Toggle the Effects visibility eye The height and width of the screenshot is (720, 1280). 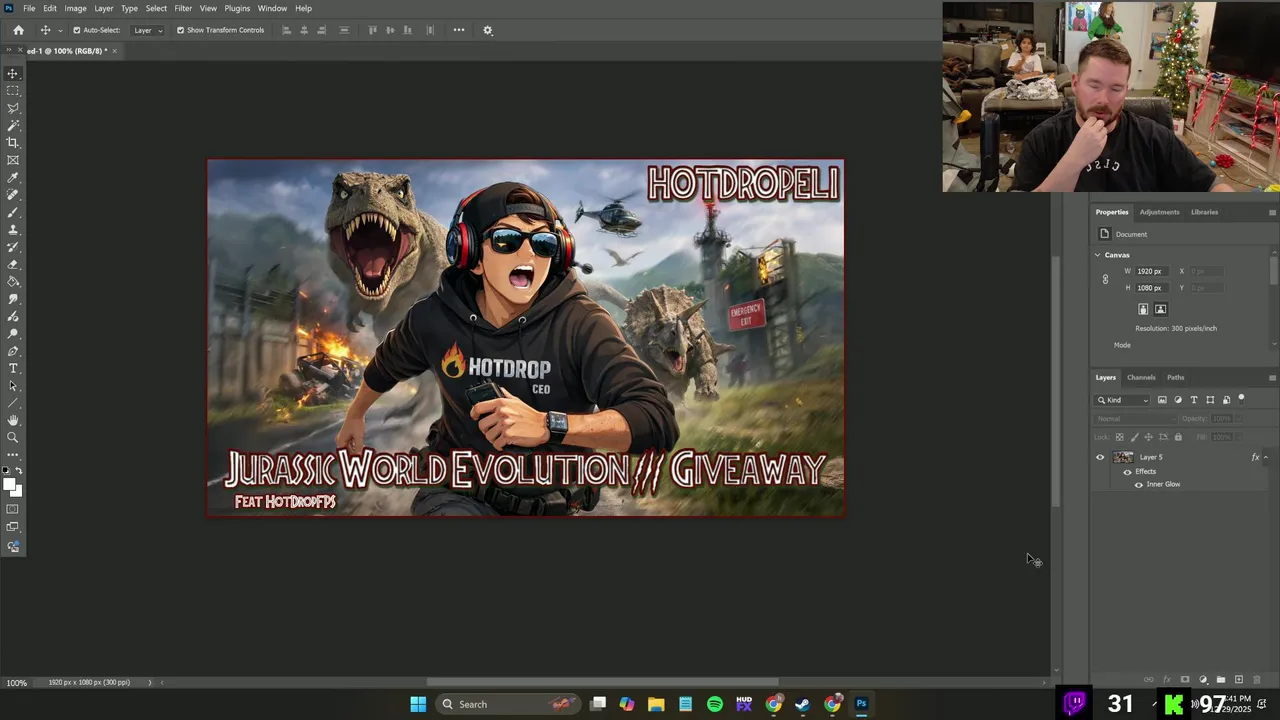1128,472
